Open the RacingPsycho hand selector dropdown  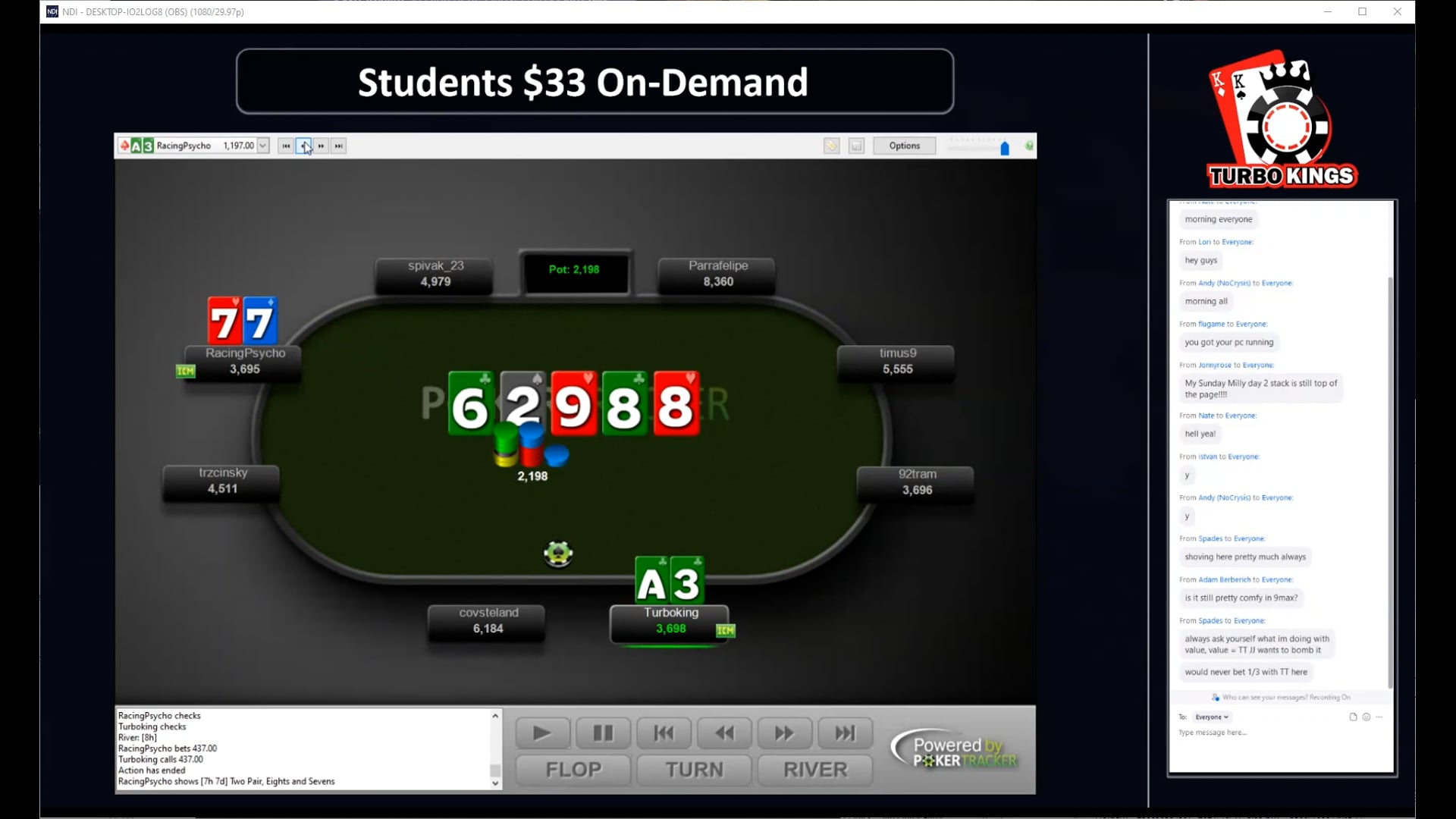coord(263,146)
